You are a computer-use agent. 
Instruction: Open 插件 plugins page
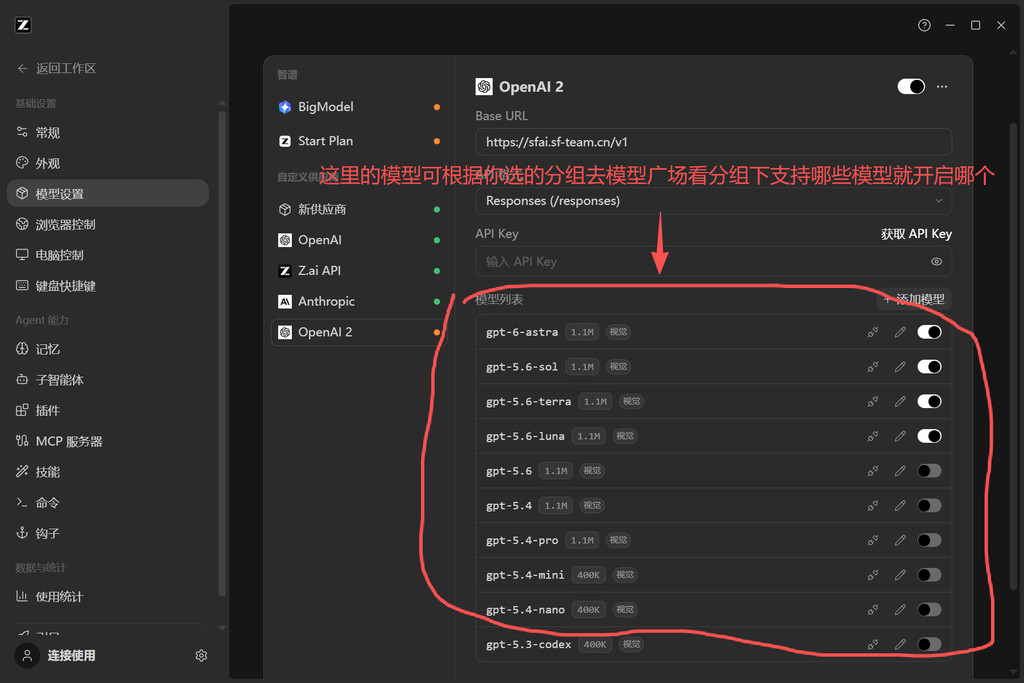(x=108, y=411)
